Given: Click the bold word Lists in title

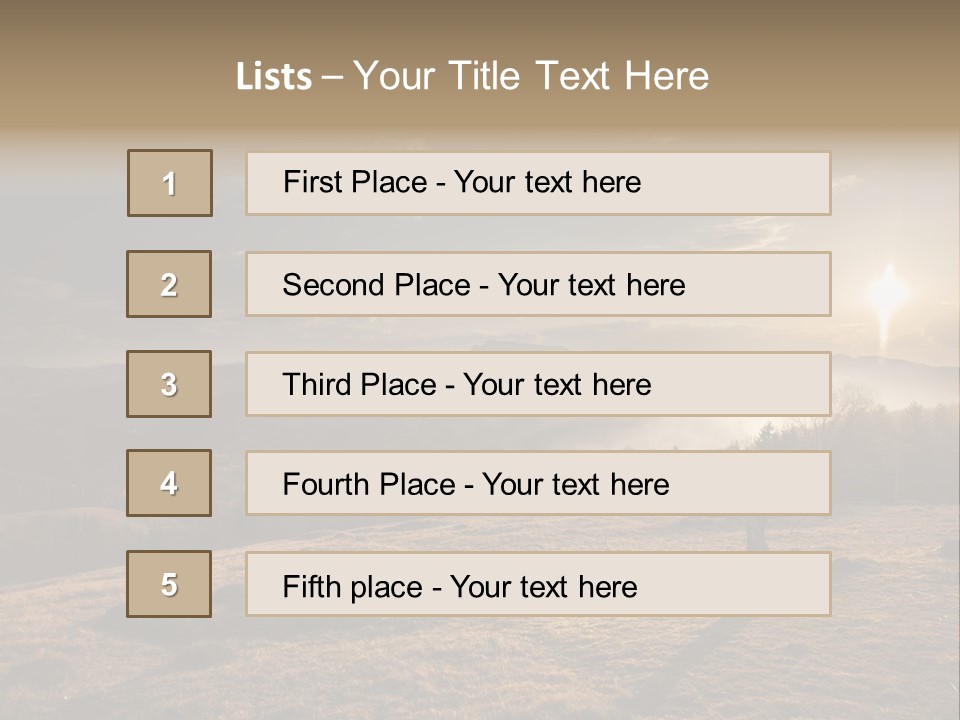Looking at the screenshot, I should pos(273,77).
